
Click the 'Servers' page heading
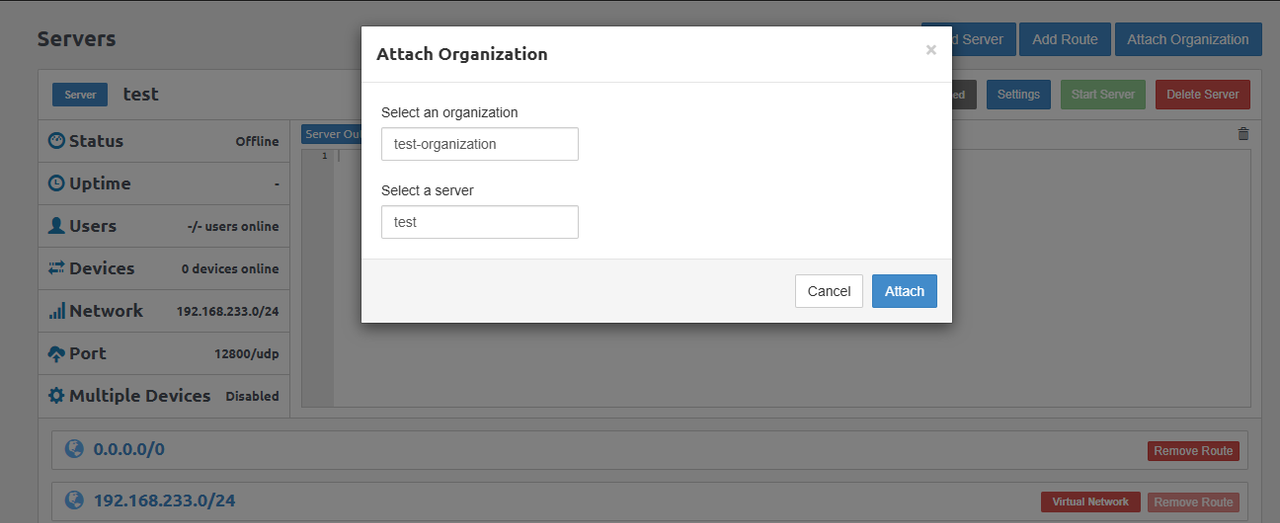pos(77,39)
